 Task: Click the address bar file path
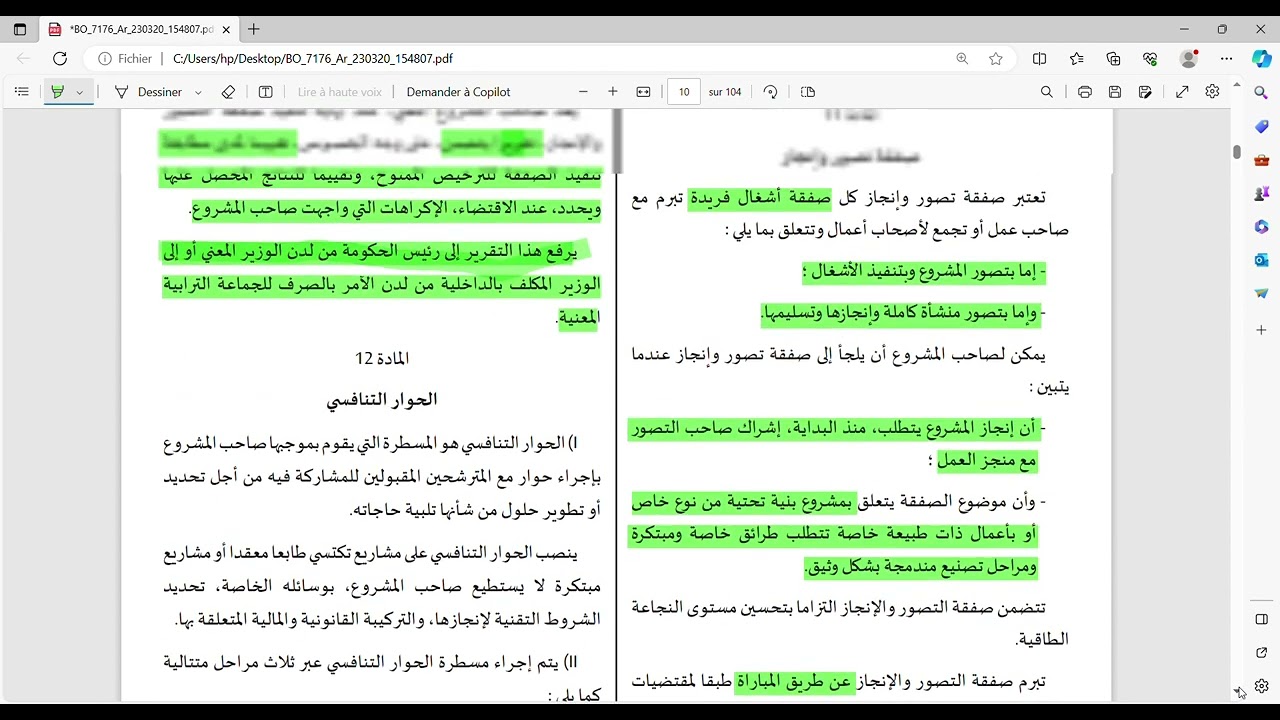click(313, 59)
